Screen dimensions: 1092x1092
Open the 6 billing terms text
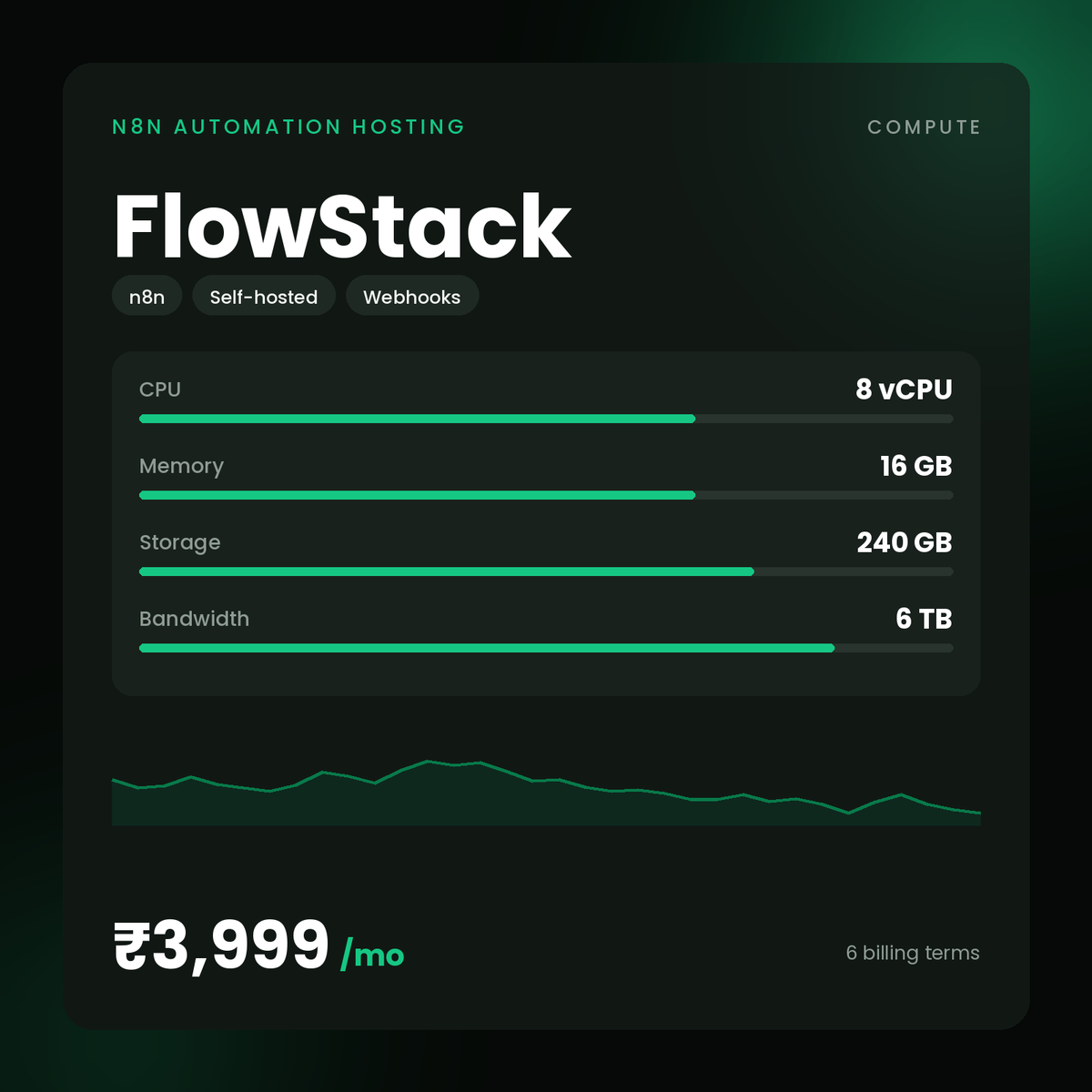click(913, 953)
